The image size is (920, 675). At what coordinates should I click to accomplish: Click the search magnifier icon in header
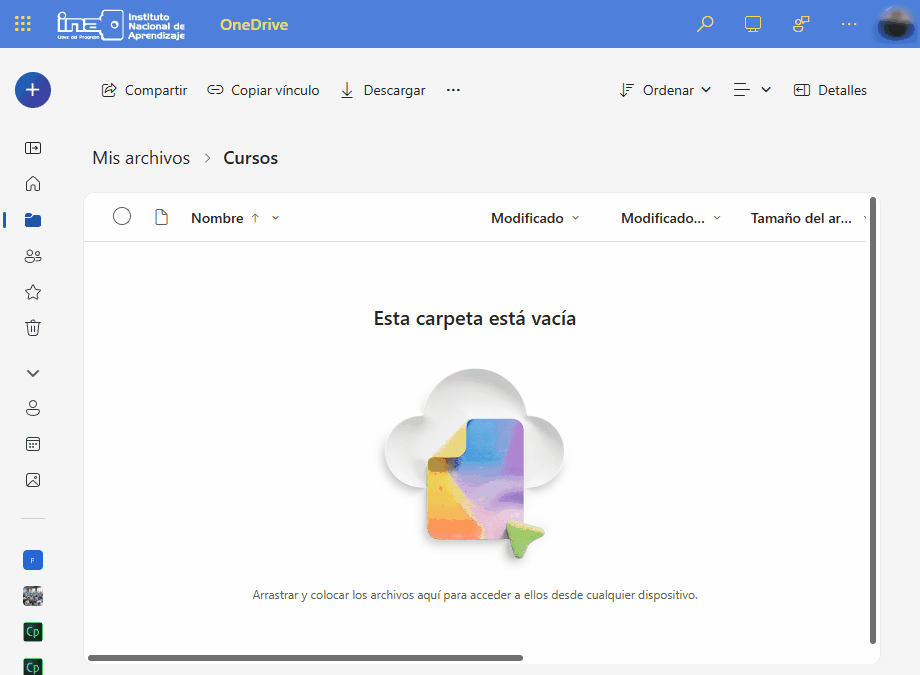coord(705,24)
